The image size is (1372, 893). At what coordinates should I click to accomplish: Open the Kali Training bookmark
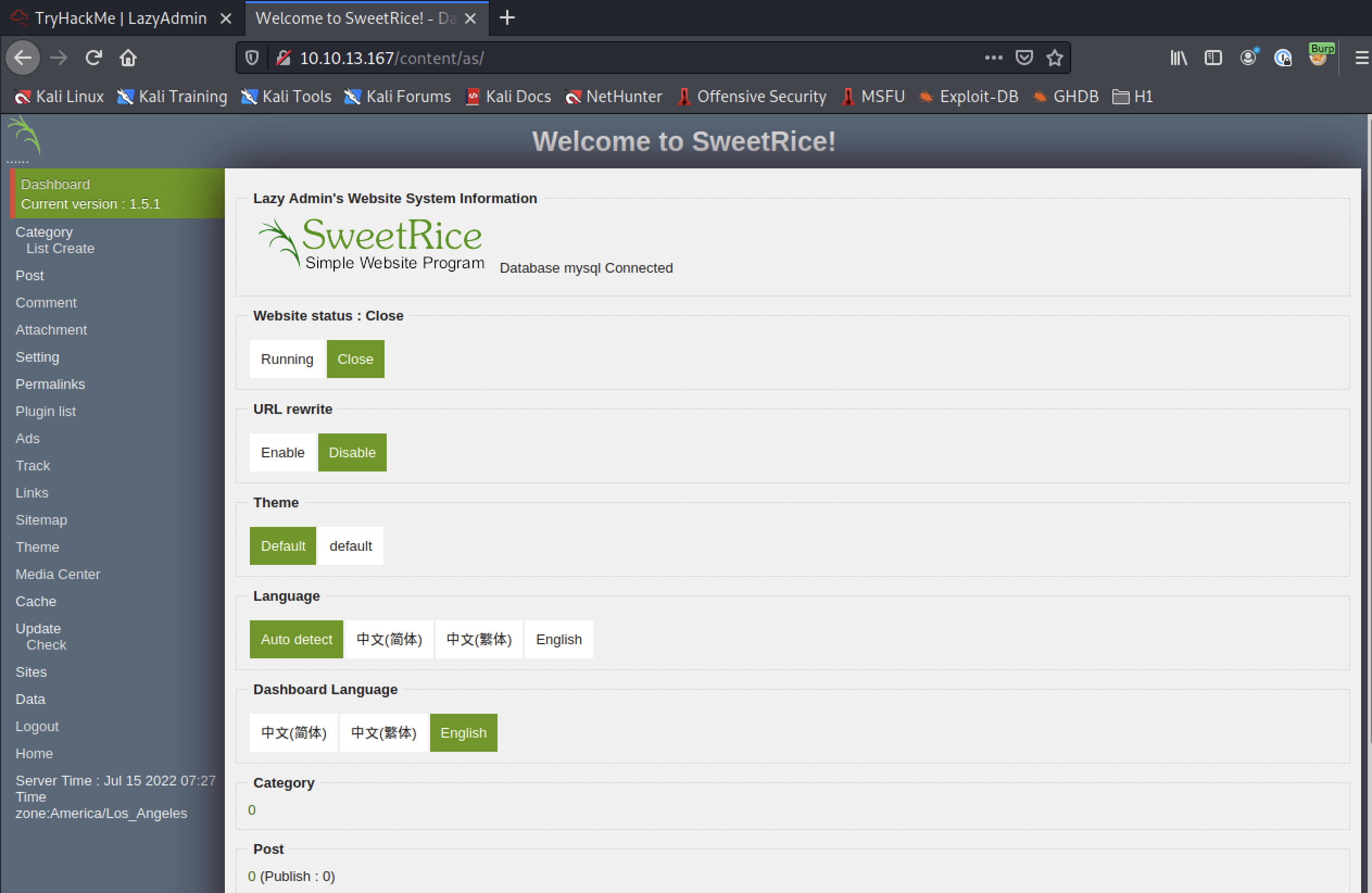pos(172,96)
